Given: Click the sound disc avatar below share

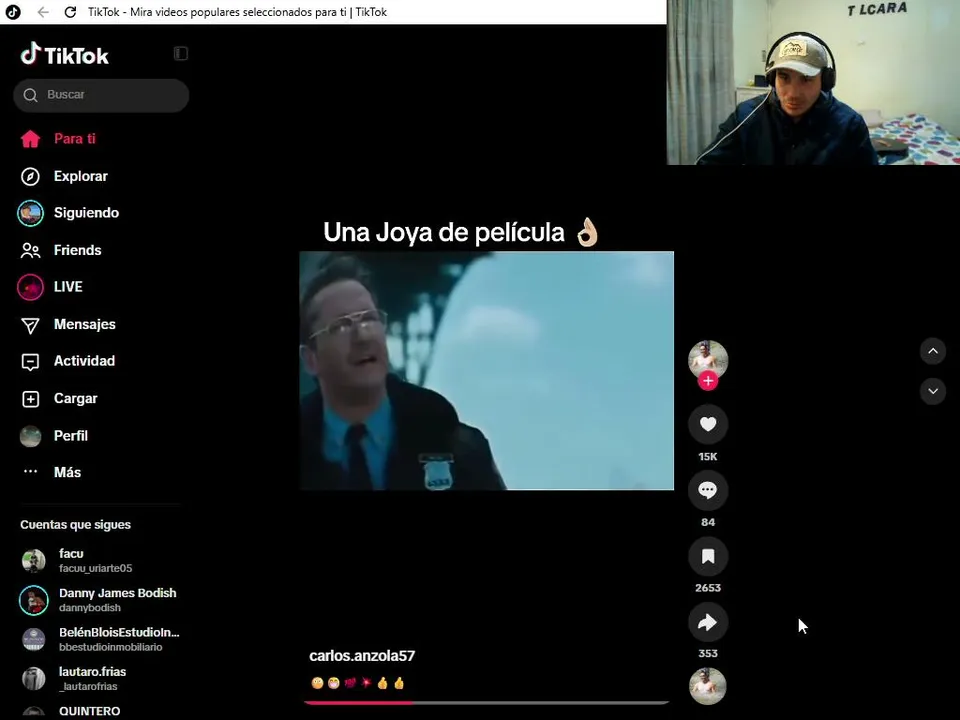Looking at the screenshot, I should 708,686.
